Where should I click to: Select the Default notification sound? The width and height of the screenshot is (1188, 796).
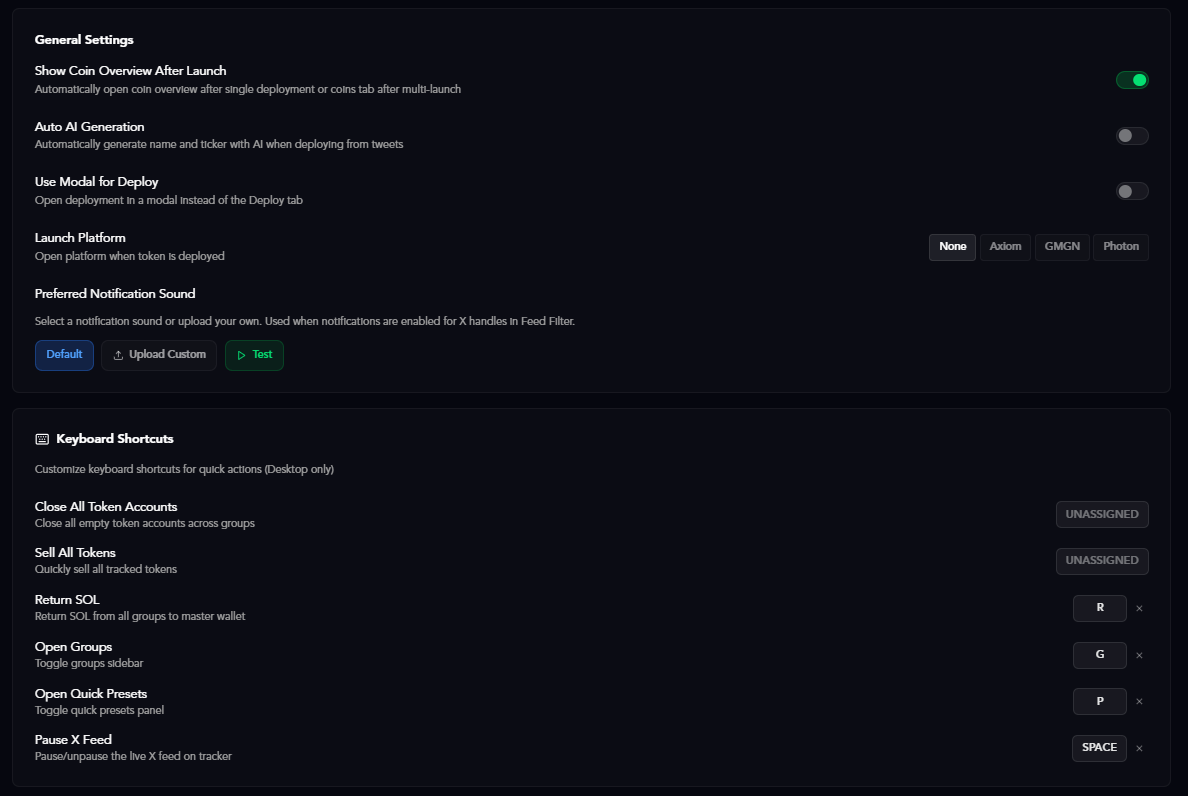tap(64, 354)
